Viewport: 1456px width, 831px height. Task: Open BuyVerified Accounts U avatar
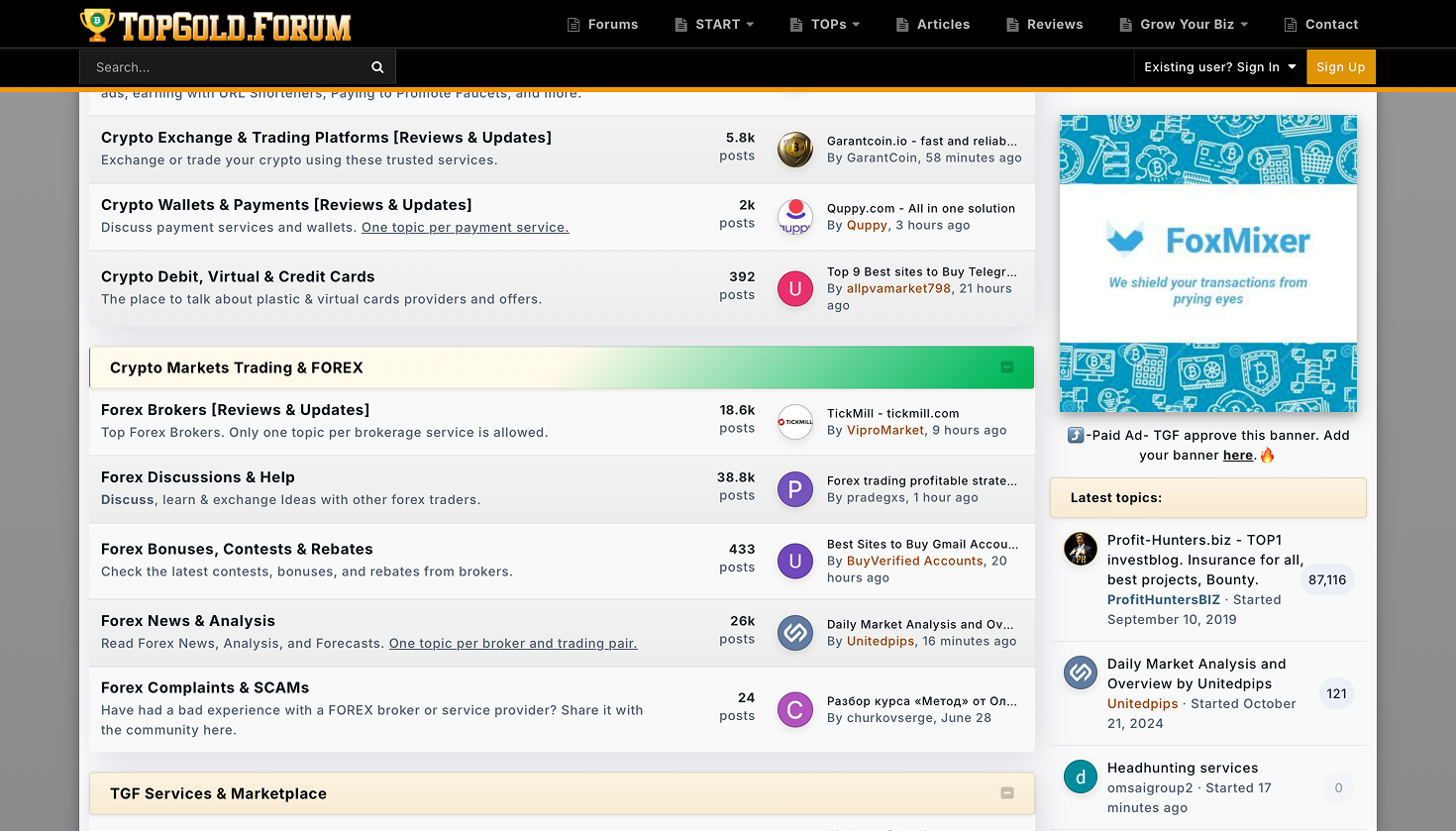click(795, 561)
